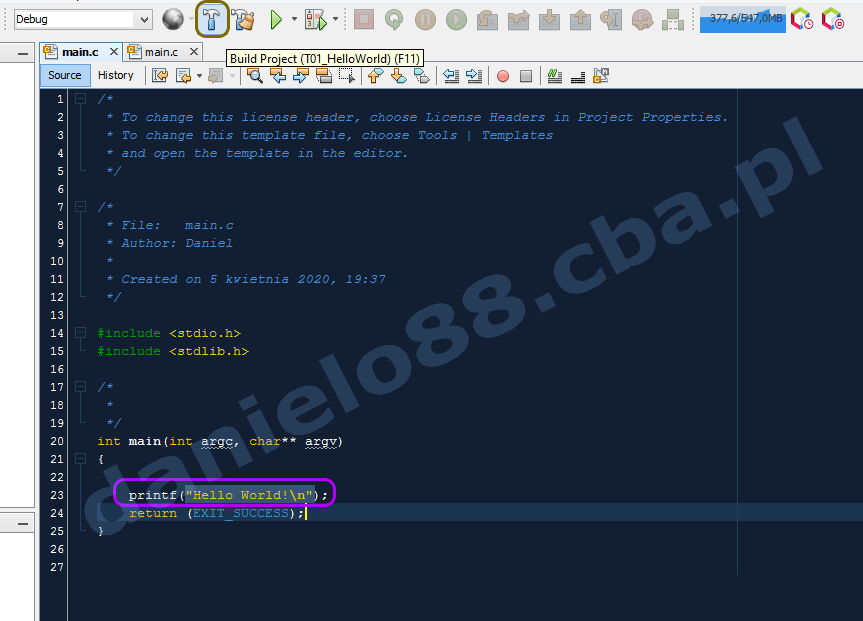Image resolution: width=863 pixels, height=621 pixels.
Task: Click the Profile Project clock icon
Action: point(801,19)
